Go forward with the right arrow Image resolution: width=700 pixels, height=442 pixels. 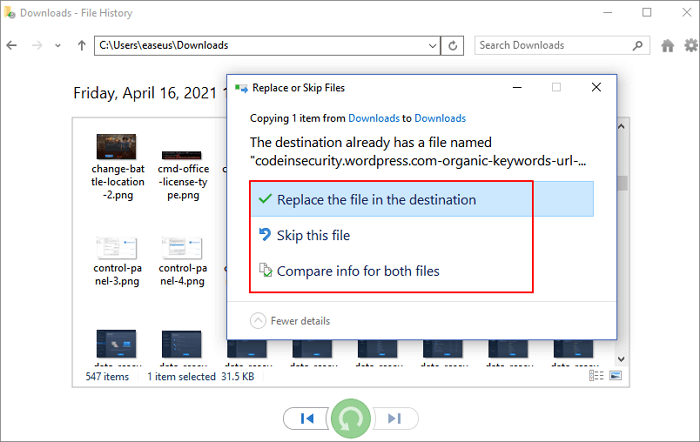37,45
